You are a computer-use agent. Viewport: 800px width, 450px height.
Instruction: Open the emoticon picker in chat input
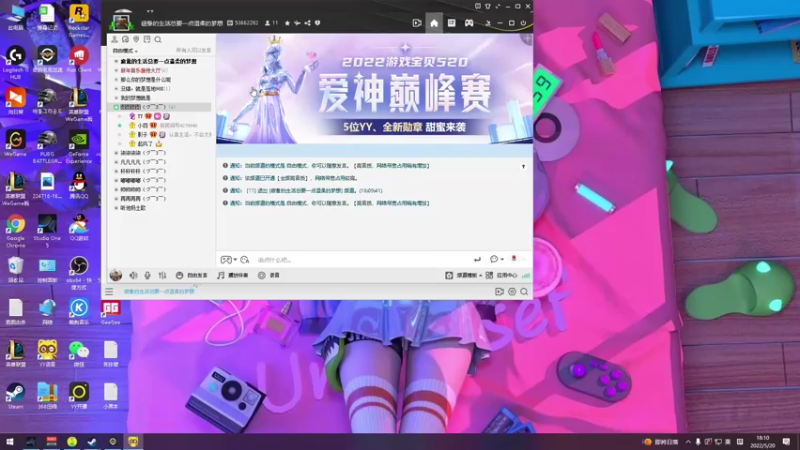point(244,260)
